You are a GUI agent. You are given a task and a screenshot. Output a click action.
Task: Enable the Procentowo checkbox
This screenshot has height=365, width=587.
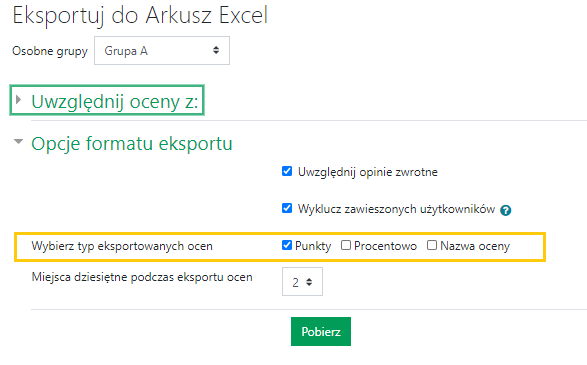coord(346,245)
